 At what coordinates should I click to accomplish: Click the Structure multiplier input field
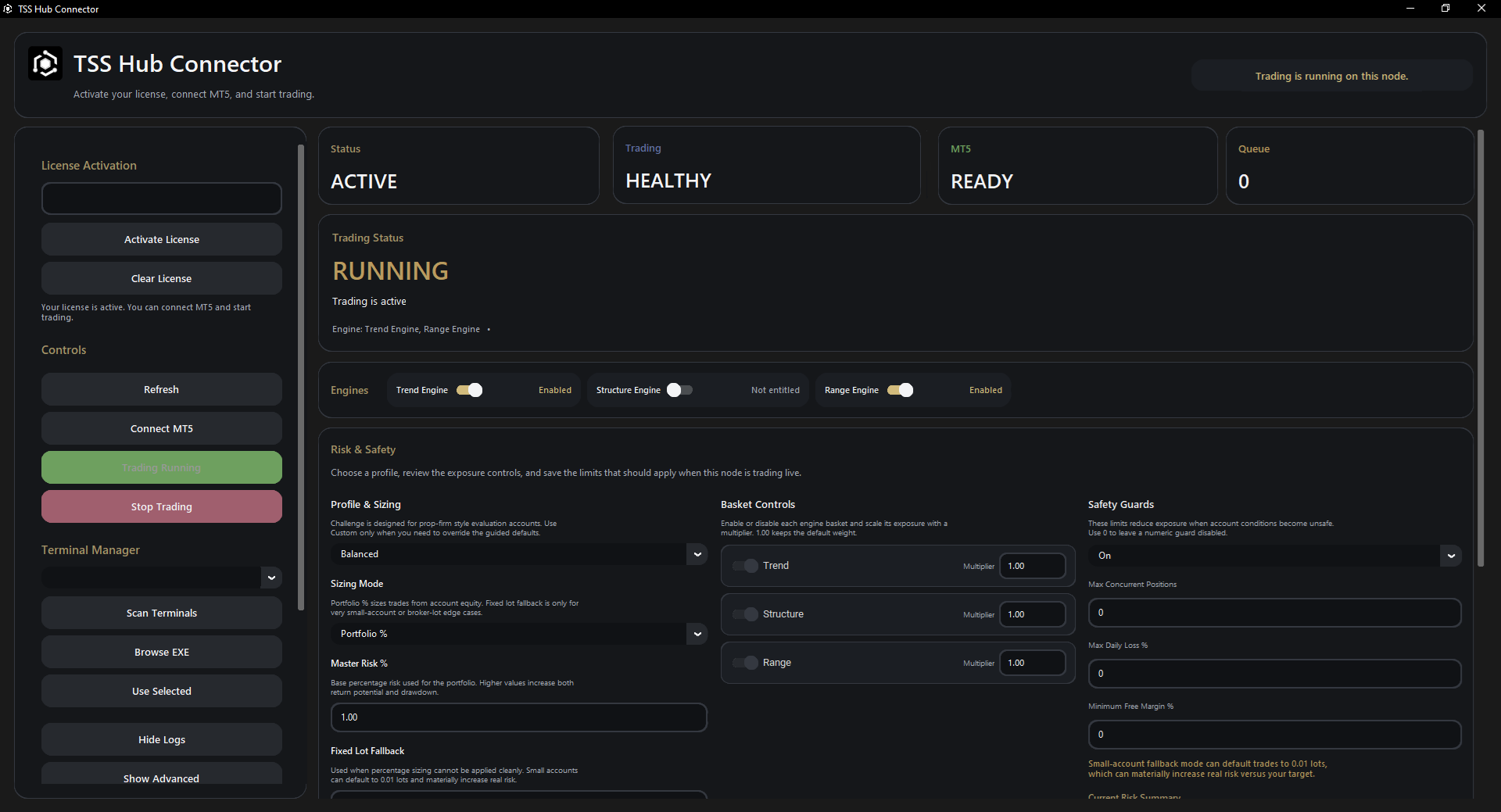pos(1033,614)
